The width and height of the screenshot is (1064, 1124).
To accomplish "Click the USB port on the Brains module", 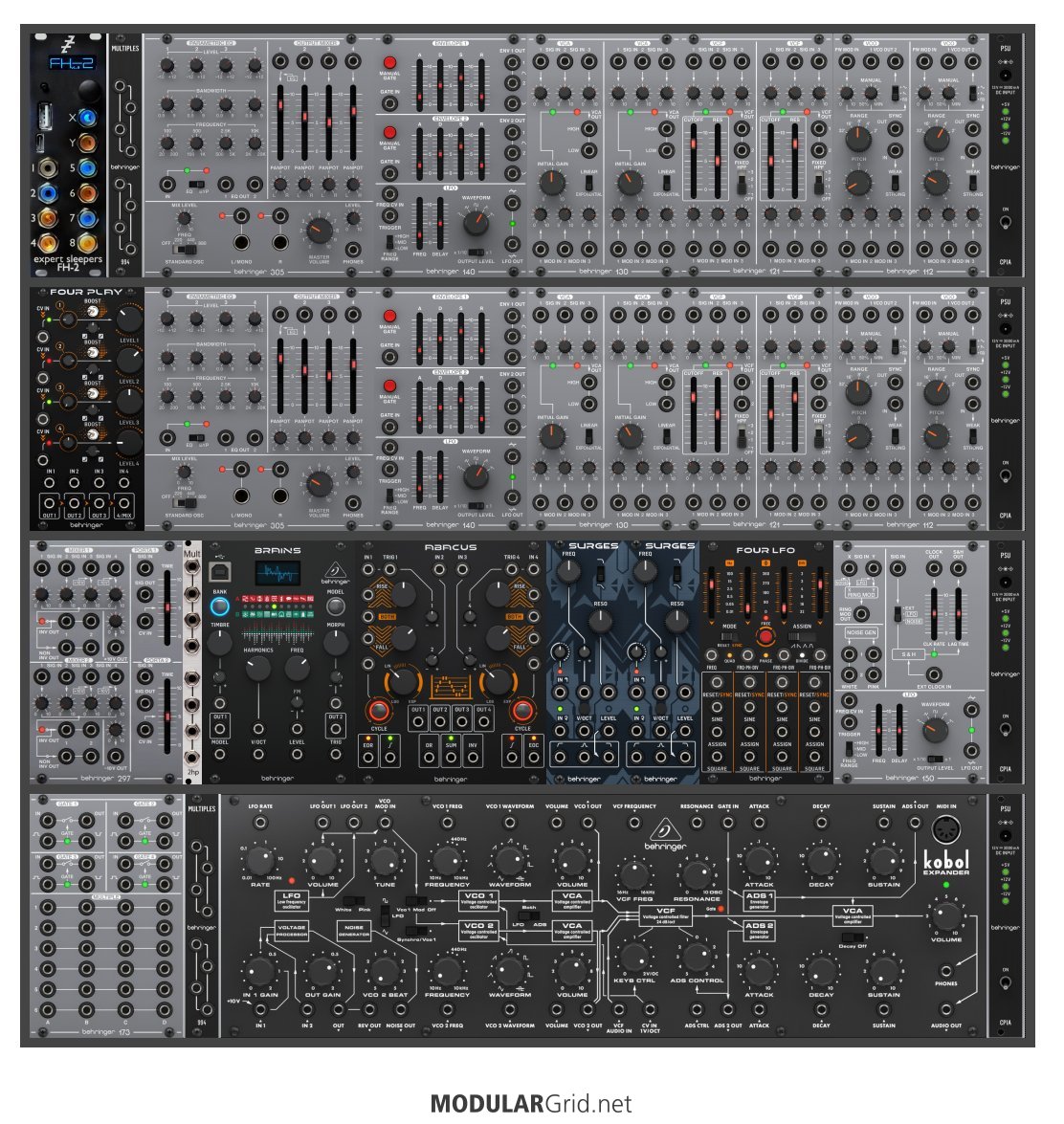I will click(219, 571).
